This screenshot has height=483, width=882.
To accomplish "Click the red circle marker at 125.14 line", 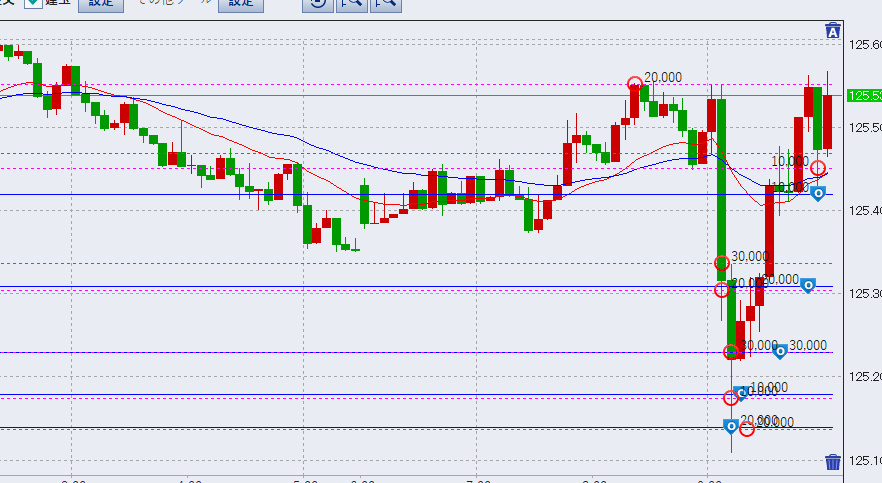I will (x=746, y=428).
